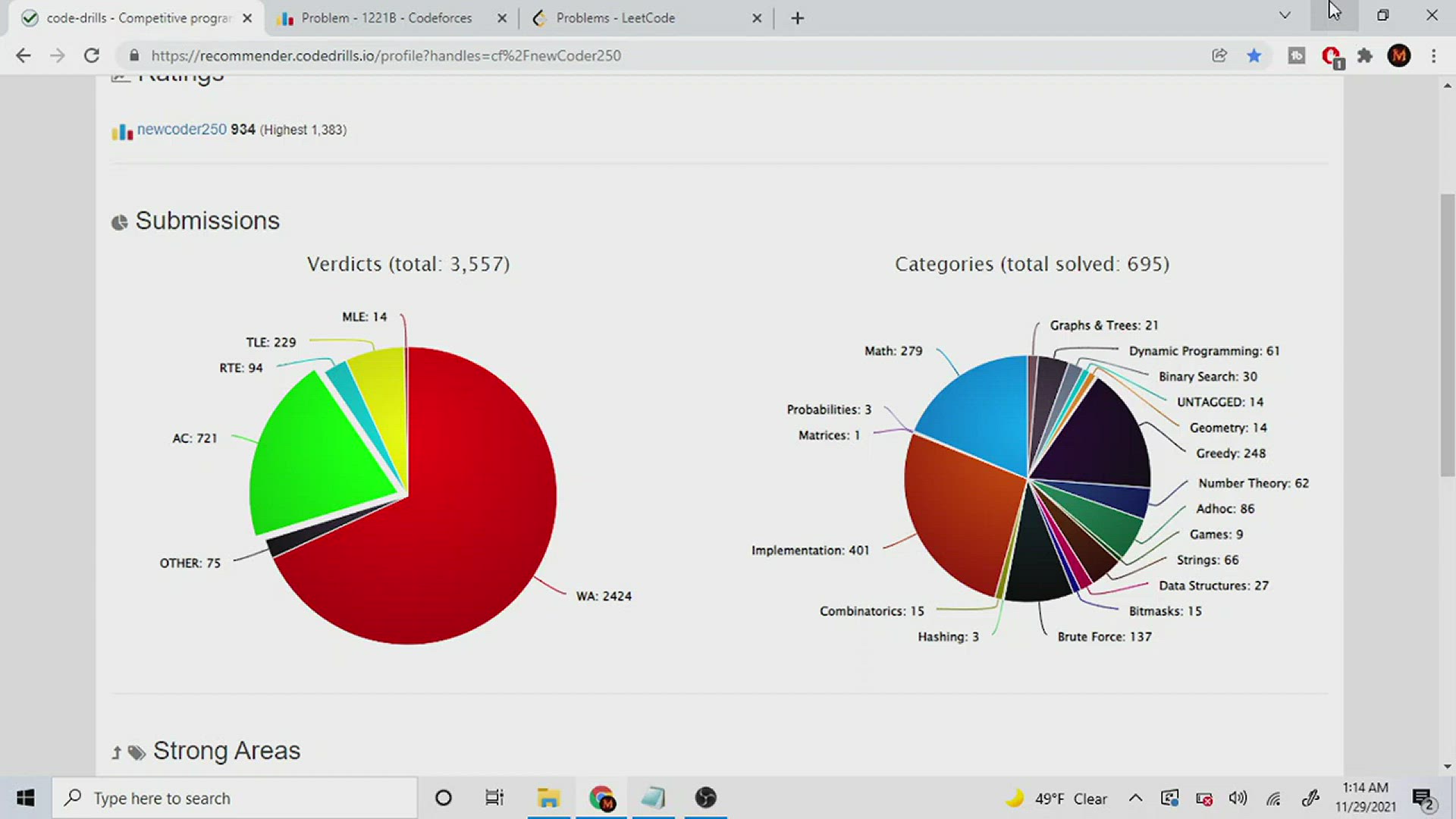Open the Chrome profile avatar

pos(1399,55)
